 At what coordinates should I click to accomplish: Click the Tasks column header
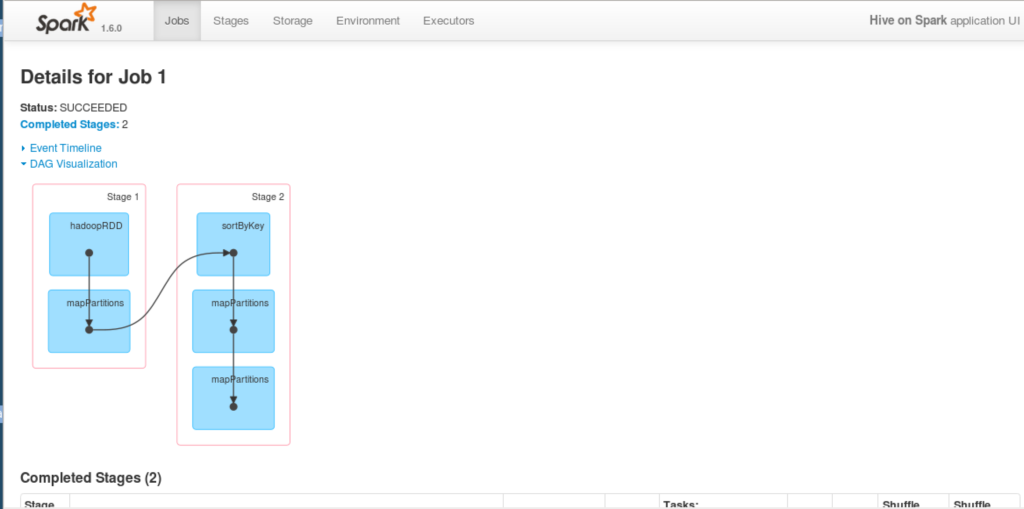pos(681,504)
